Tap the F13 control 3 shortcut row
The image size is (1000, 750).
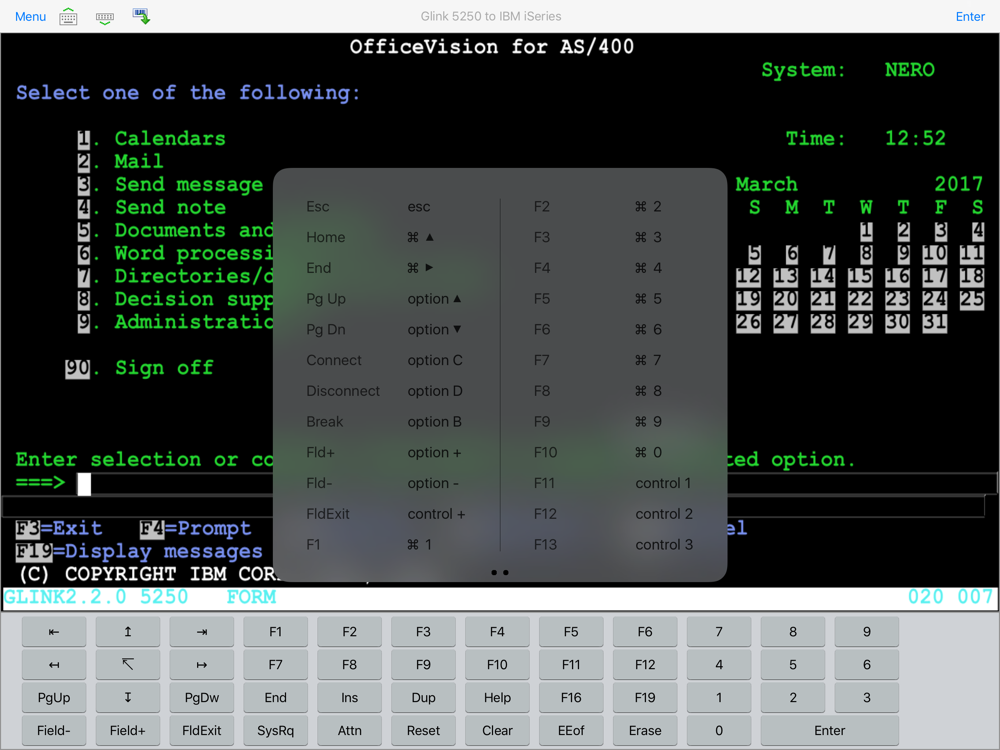coord(614,545)
